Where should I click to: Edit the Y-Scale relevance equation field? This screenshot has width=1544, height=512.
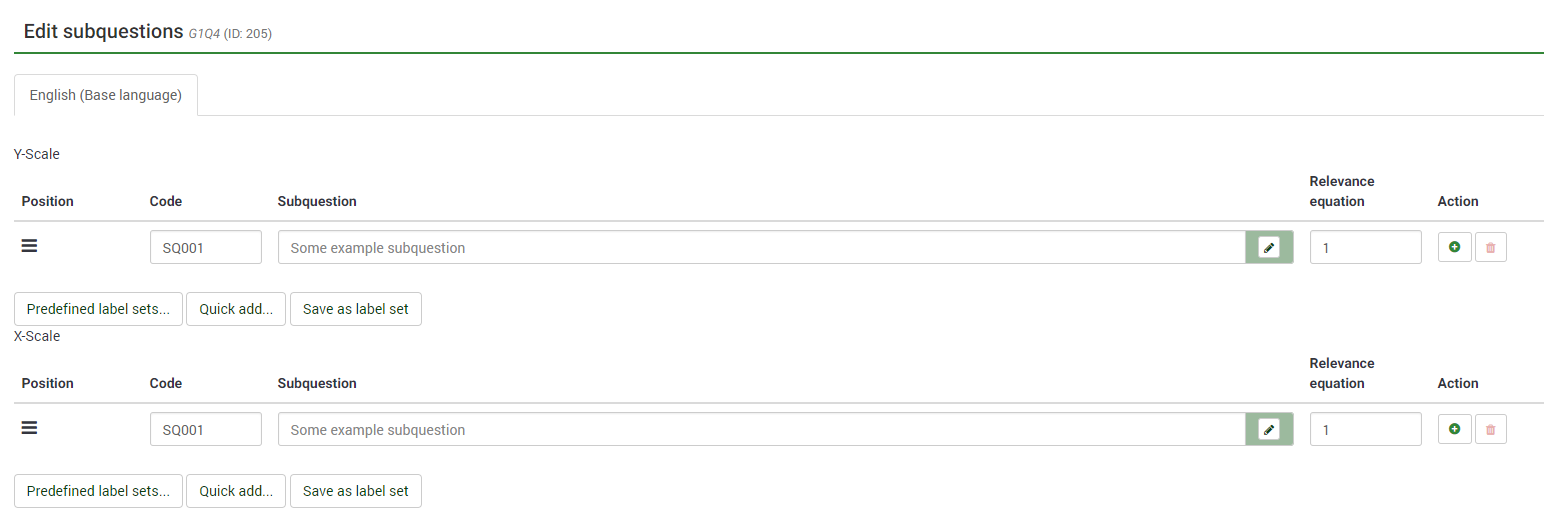1365,248
